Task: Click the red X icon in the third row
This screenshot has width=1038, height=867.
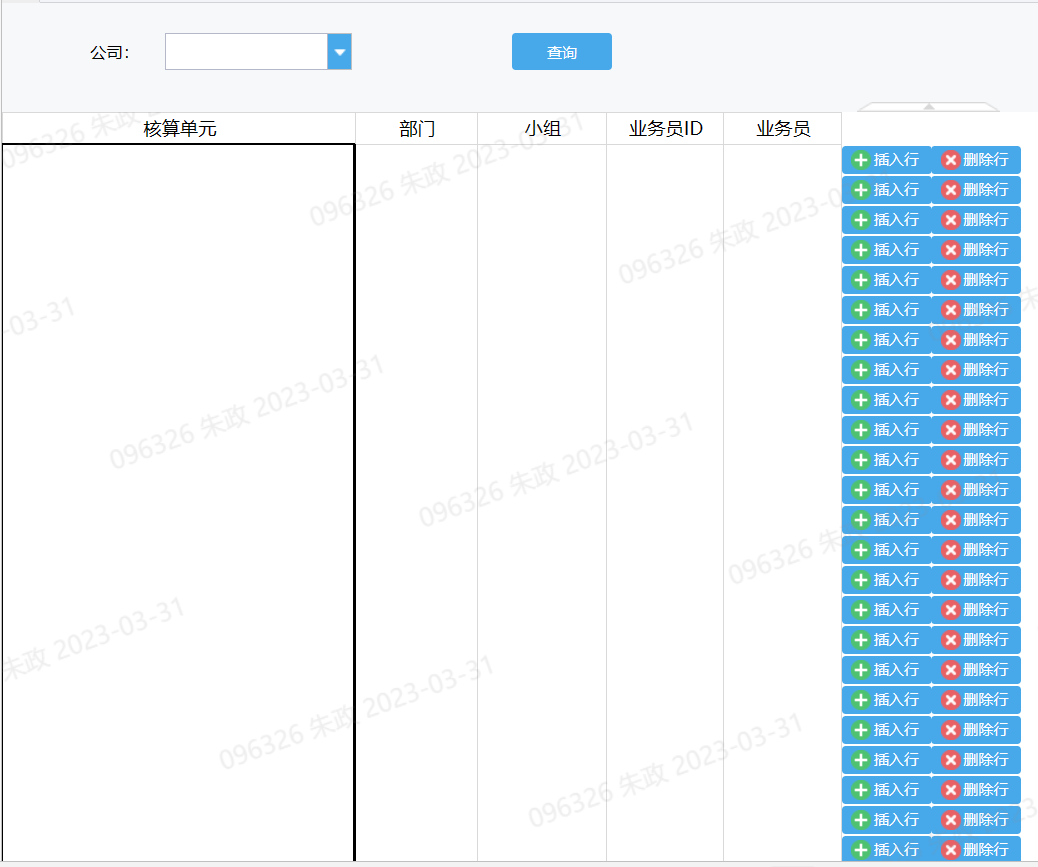Action: tap(951, 220)
